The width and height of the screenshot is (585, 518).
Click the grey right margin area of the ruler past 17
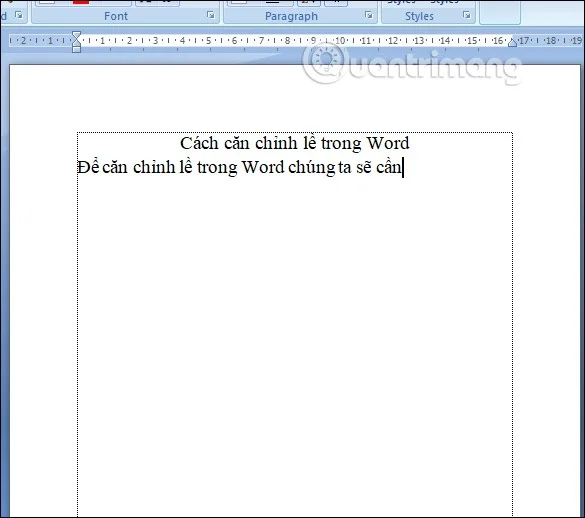548,40
